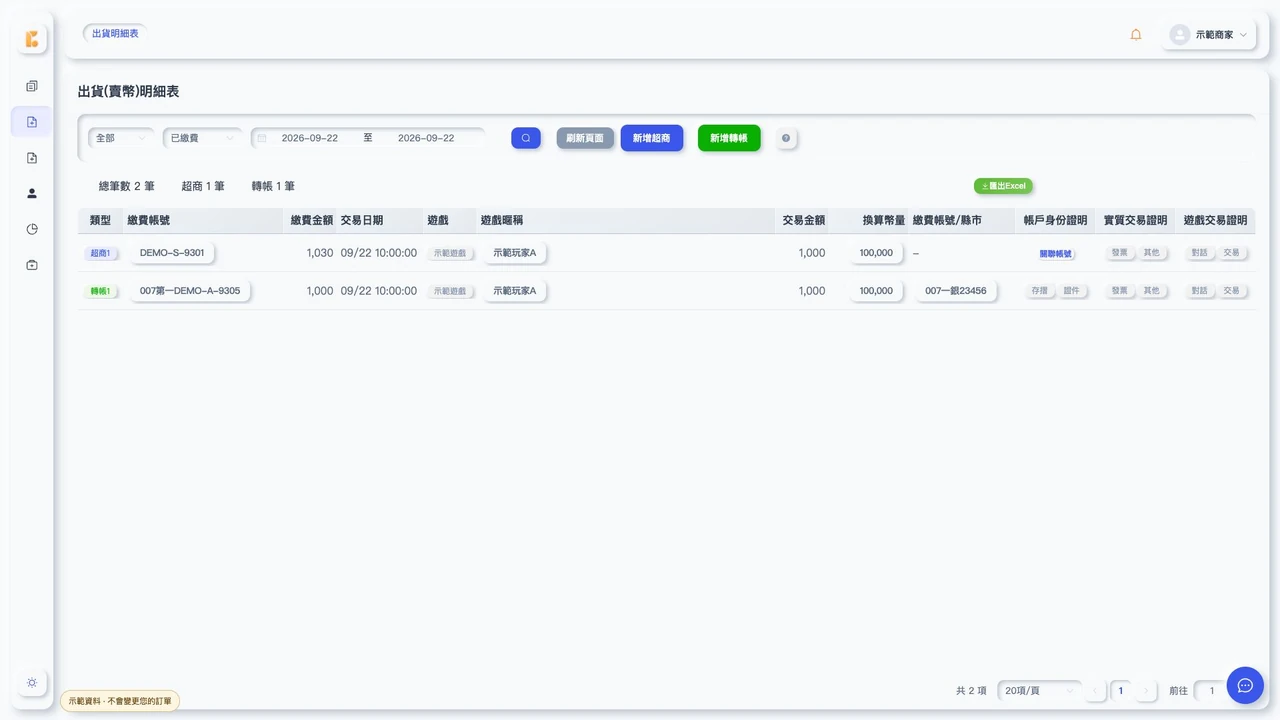Click the 前往 page number input
Image resolution: width=1280 pixels, height=720 pixels.
pyautogui.click(x=1211, y=691)
